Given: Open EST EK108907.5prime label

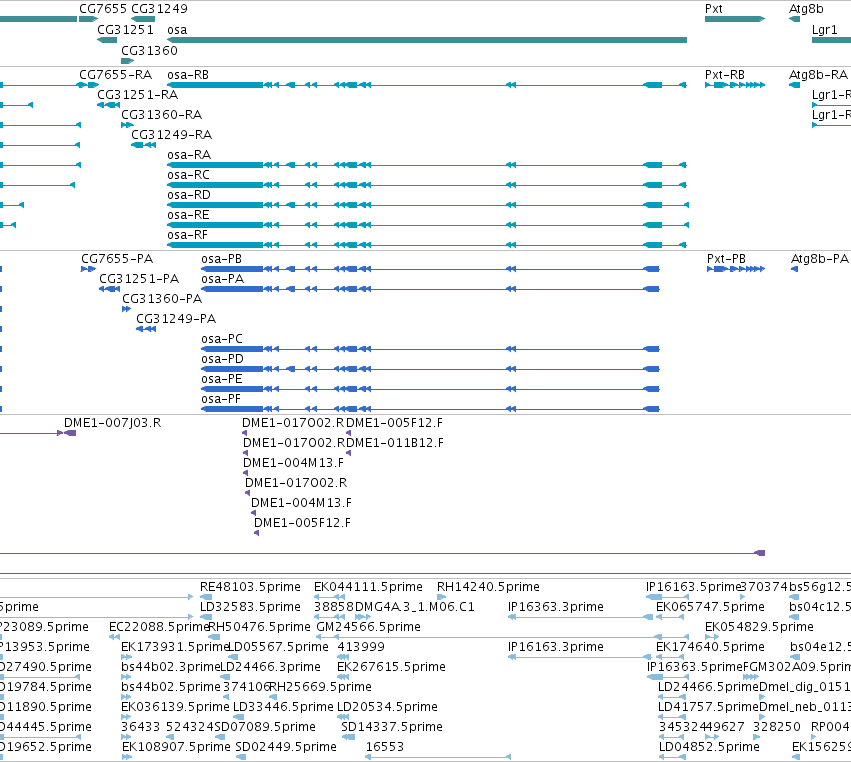Looking at the screenshot, I should [x=176, y=747].
